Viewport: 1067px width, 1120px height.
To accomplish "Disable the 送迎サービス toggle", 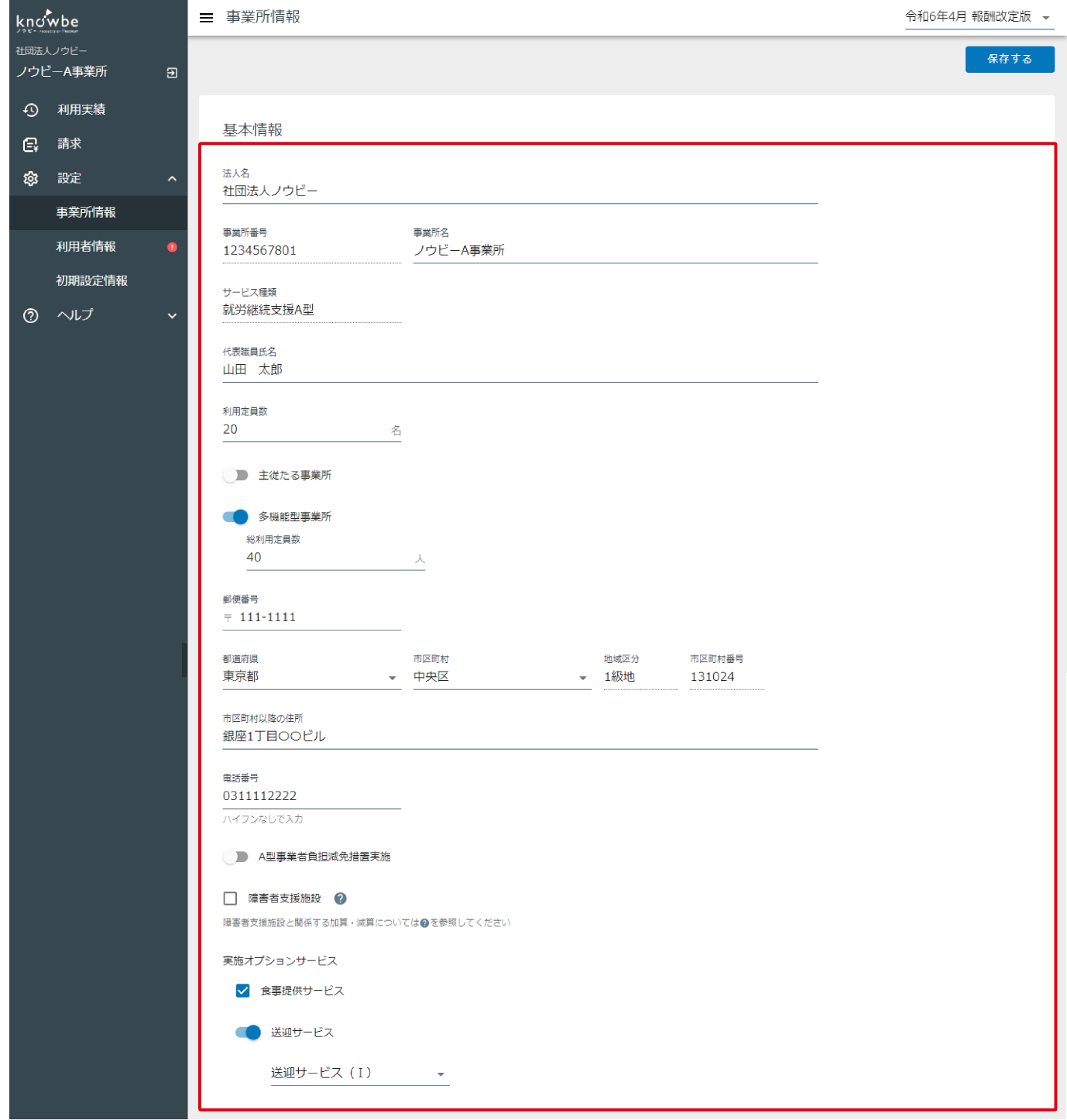I will (248, 1032).
